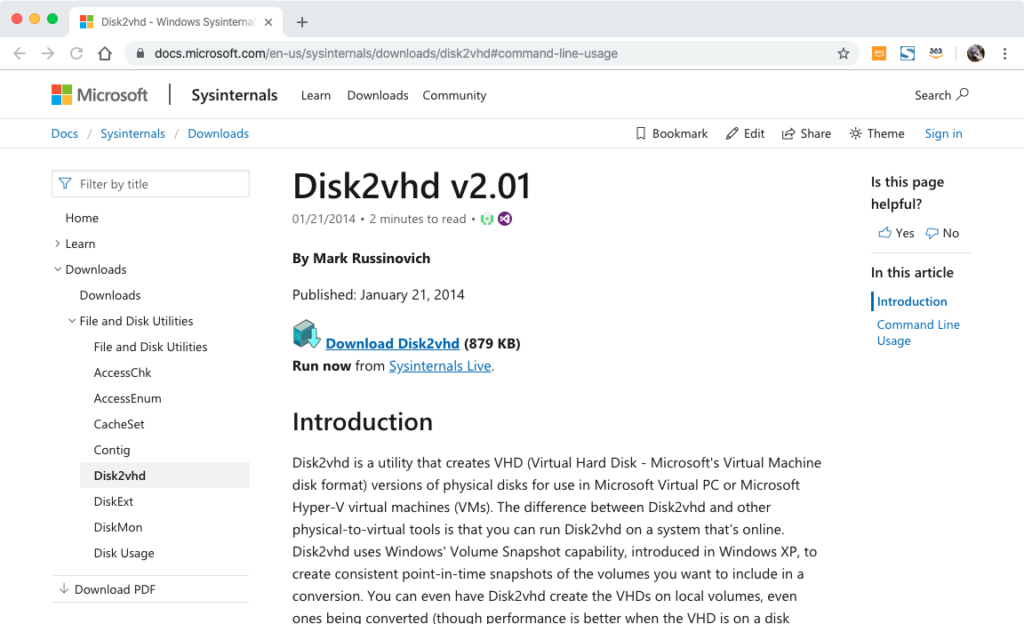Open a new browser tab
The height and width of the screenshot is (624, 1024).
302,22
